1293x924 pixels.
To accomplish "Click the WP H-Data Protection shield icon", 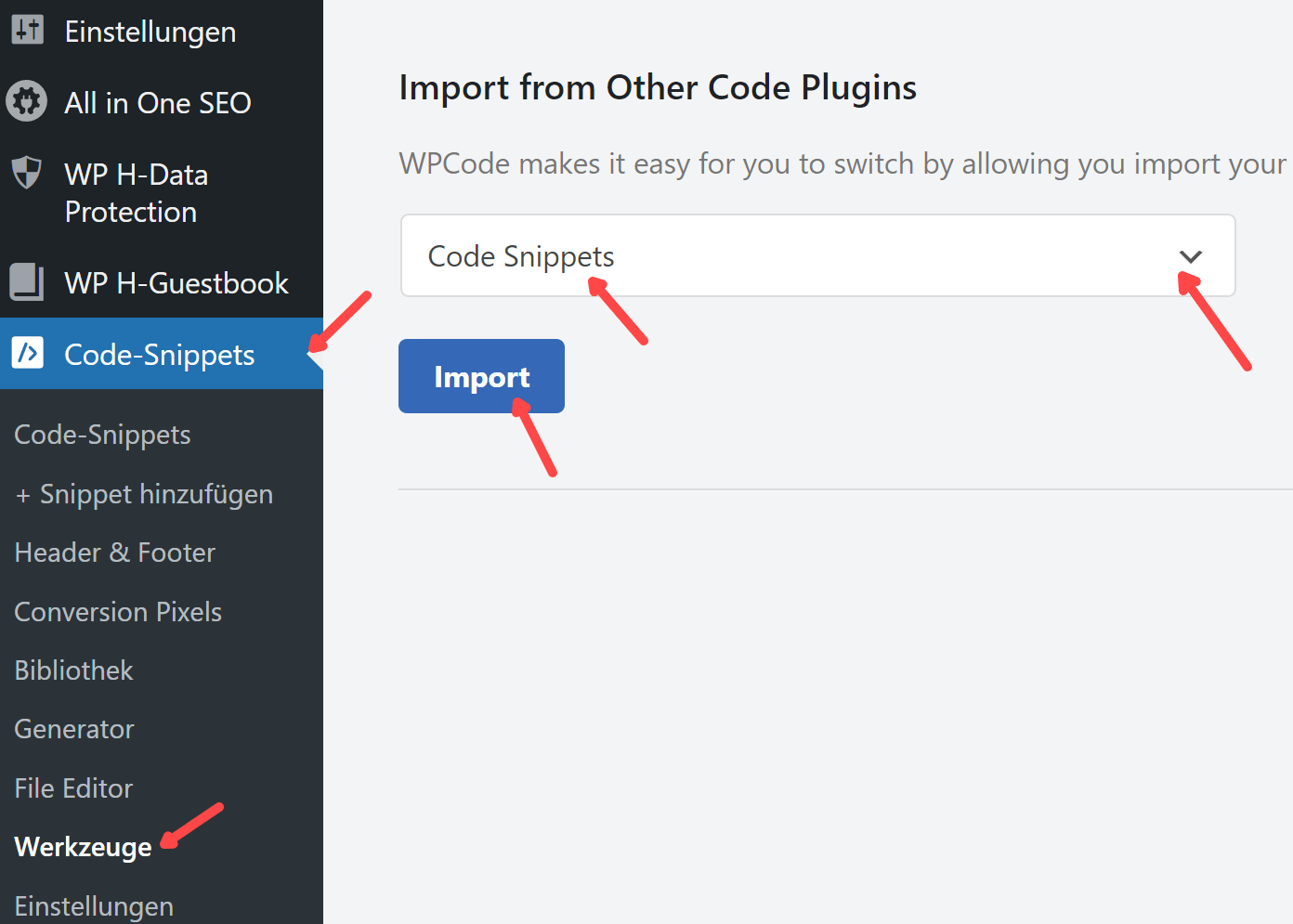I will [x=27, y=173].
